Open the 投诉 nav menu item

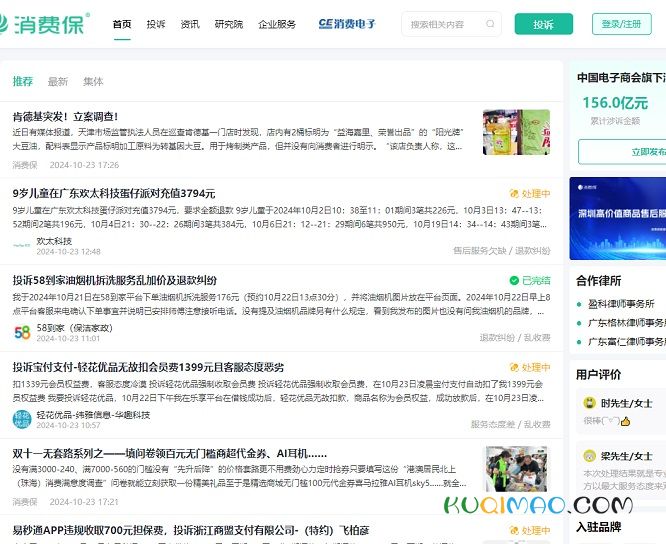click(x=156, y=24)
